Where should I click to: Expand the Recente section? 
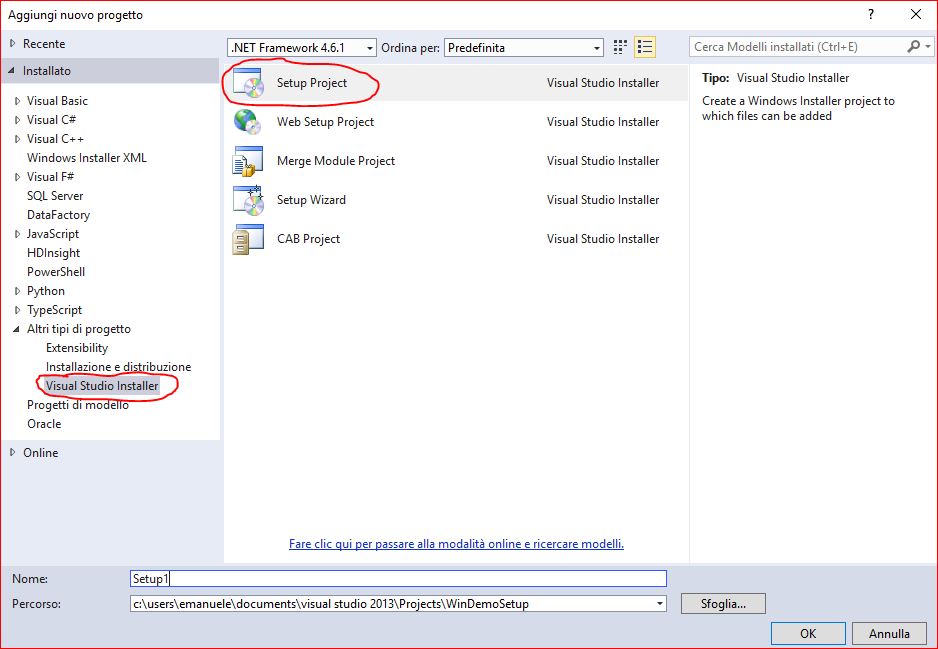point(13,44)
